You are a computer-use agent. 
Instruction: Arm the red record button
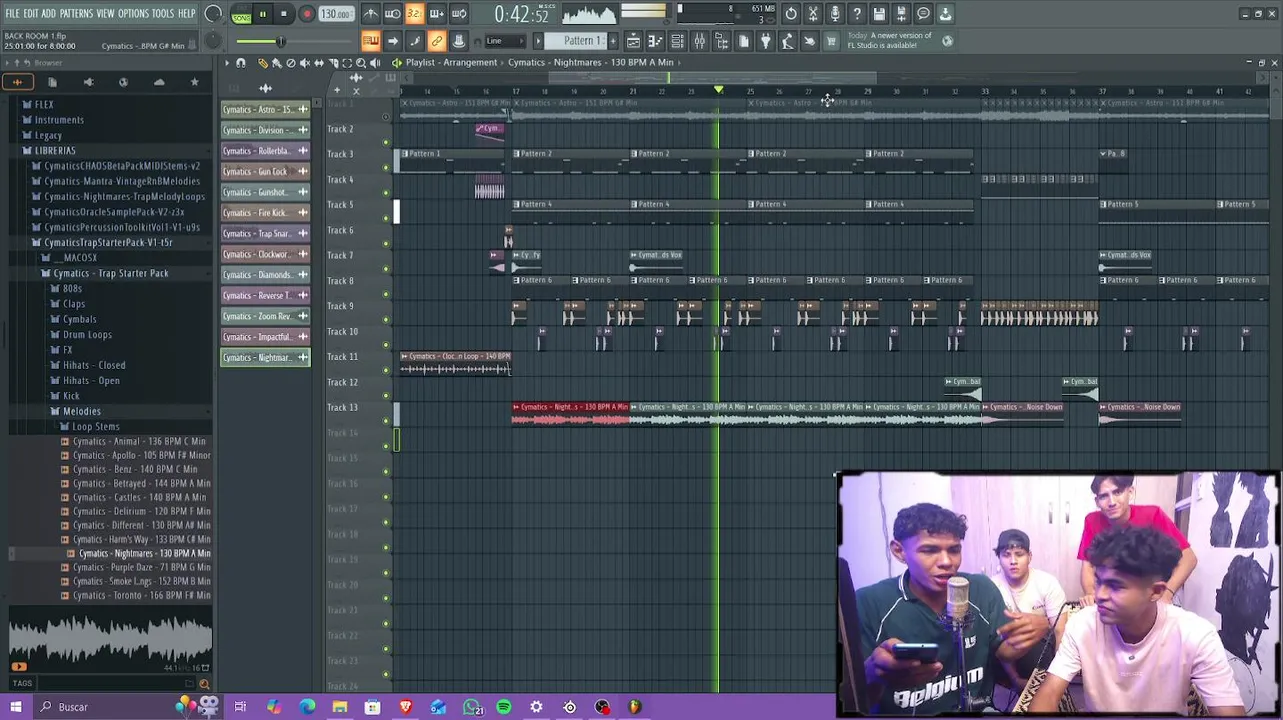(x=307, y=14)
